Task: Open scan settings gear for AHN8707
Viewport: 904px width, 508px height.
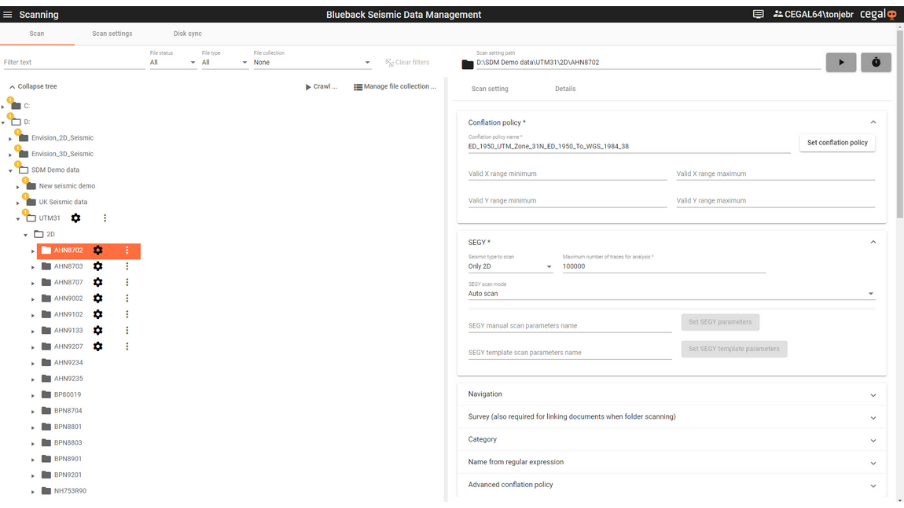Action: (98, 283)
